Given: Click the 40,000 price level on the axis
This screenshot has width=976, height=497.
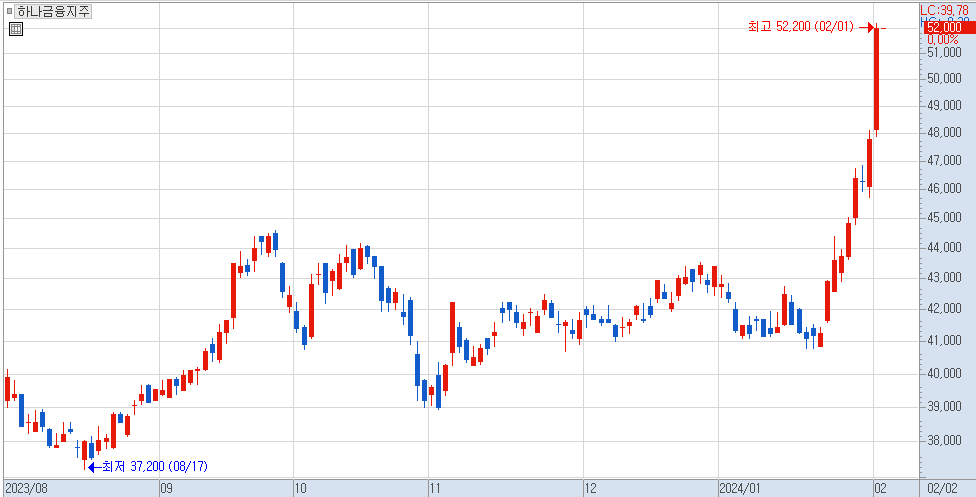Looking at the screenshot, I should [x=945, y=374].
